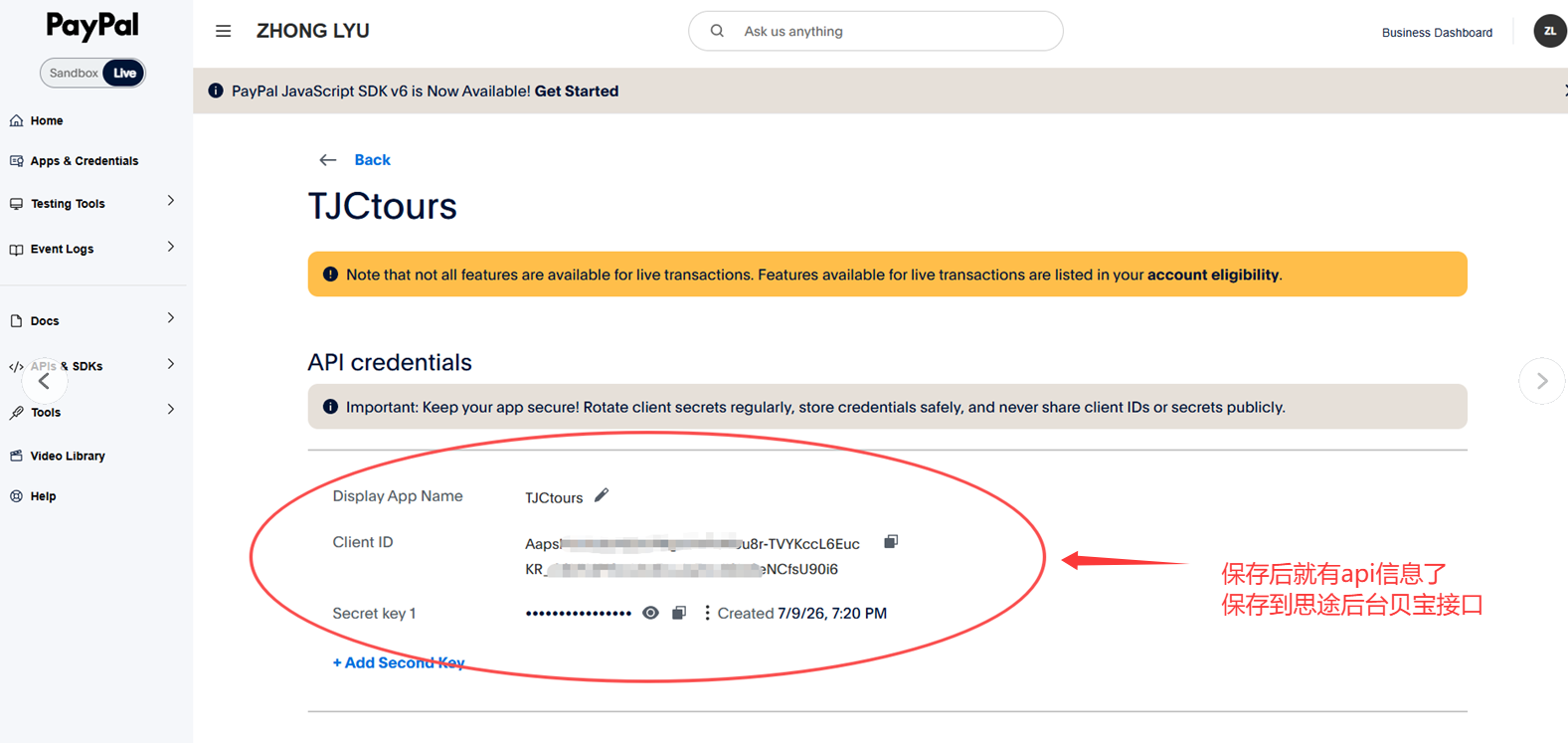The height and width of the screenshot is (743, 1568).
Task: Open the hamburger menu icon
Action: (x=224, y=31)
